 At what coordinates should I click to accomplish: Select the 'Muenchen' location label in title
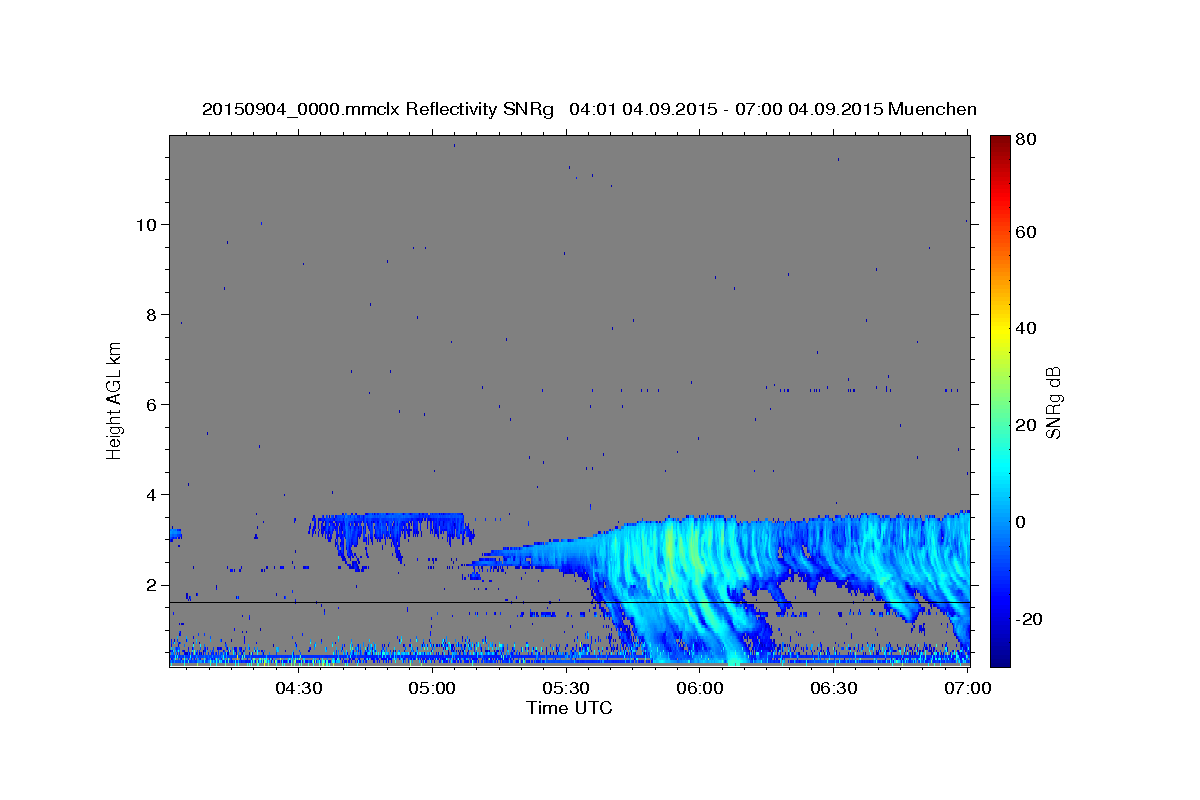click(932, 109)
